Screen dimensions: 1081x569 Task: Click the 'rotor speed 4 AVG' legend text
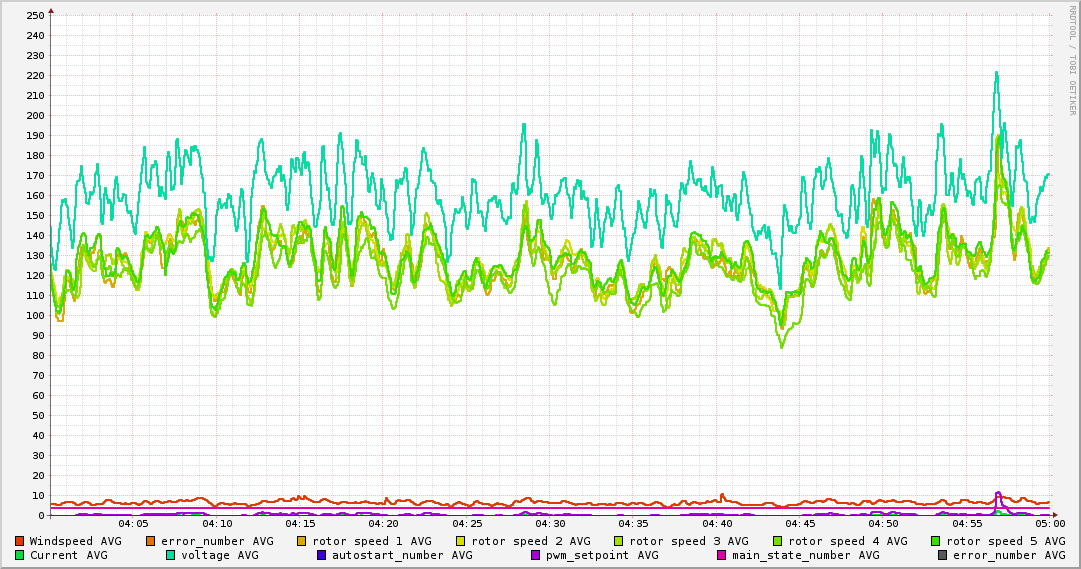[x=848, y=541]
